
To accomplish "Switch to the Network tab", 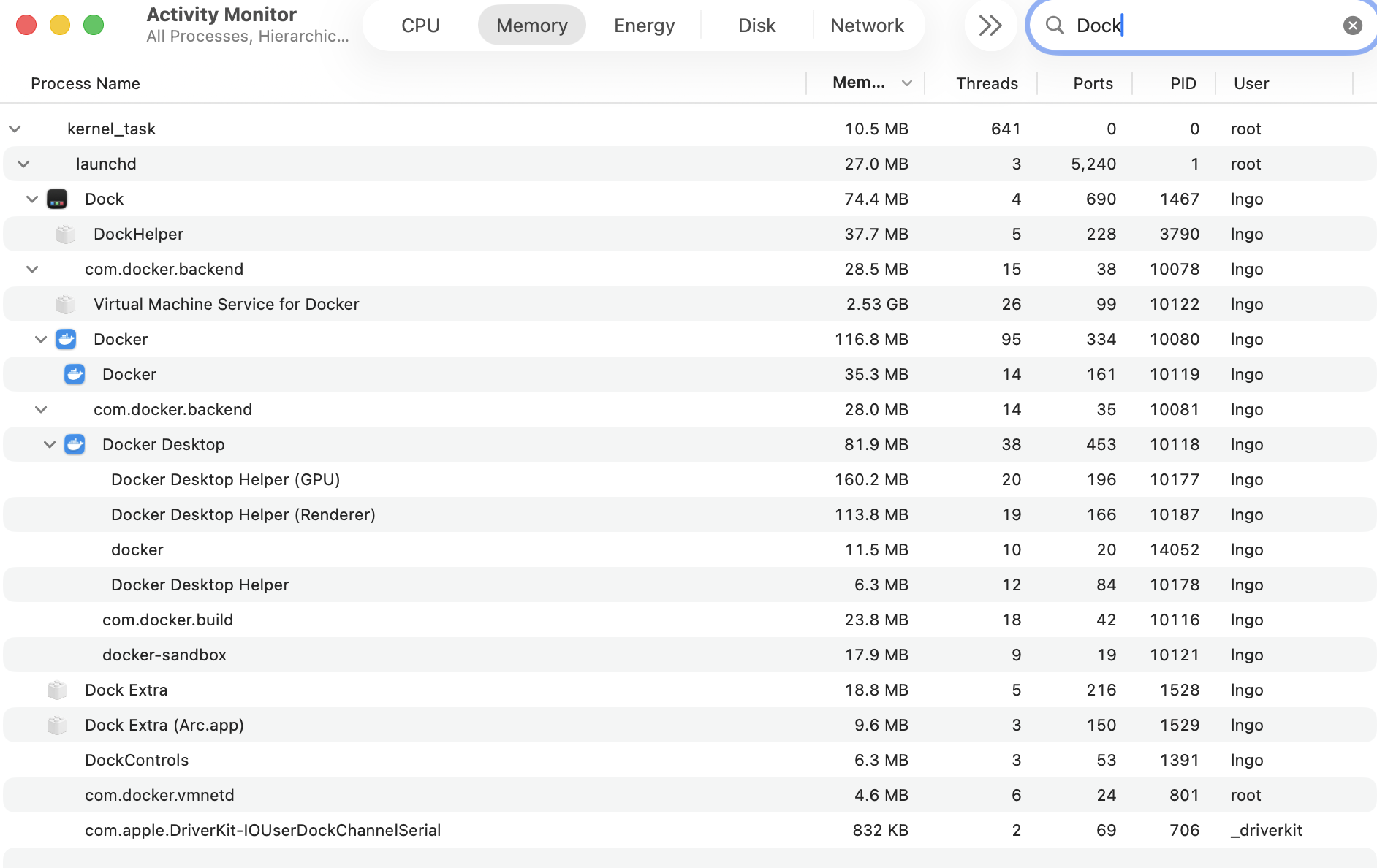I will (867, 26).
